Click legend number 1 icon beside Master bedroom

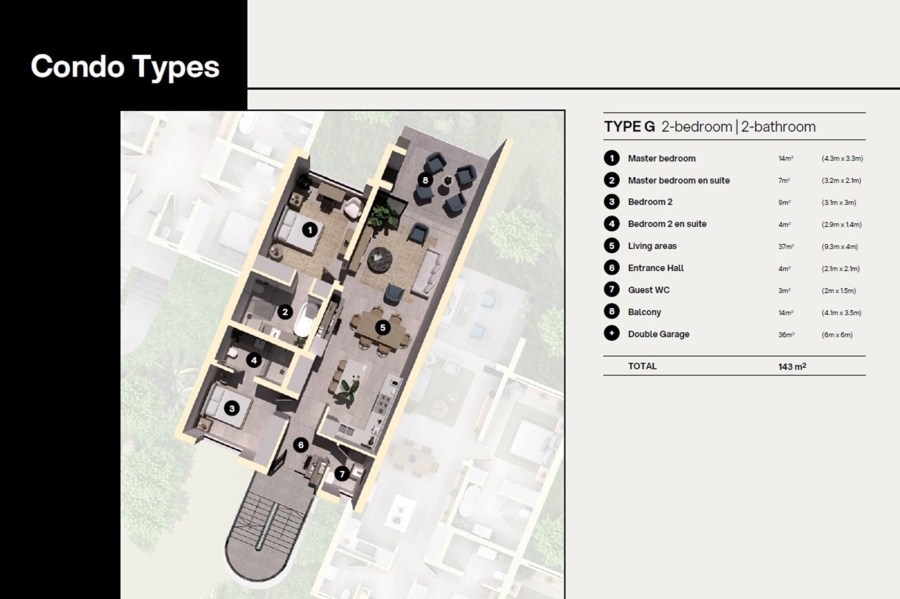[x=612, y=158]
